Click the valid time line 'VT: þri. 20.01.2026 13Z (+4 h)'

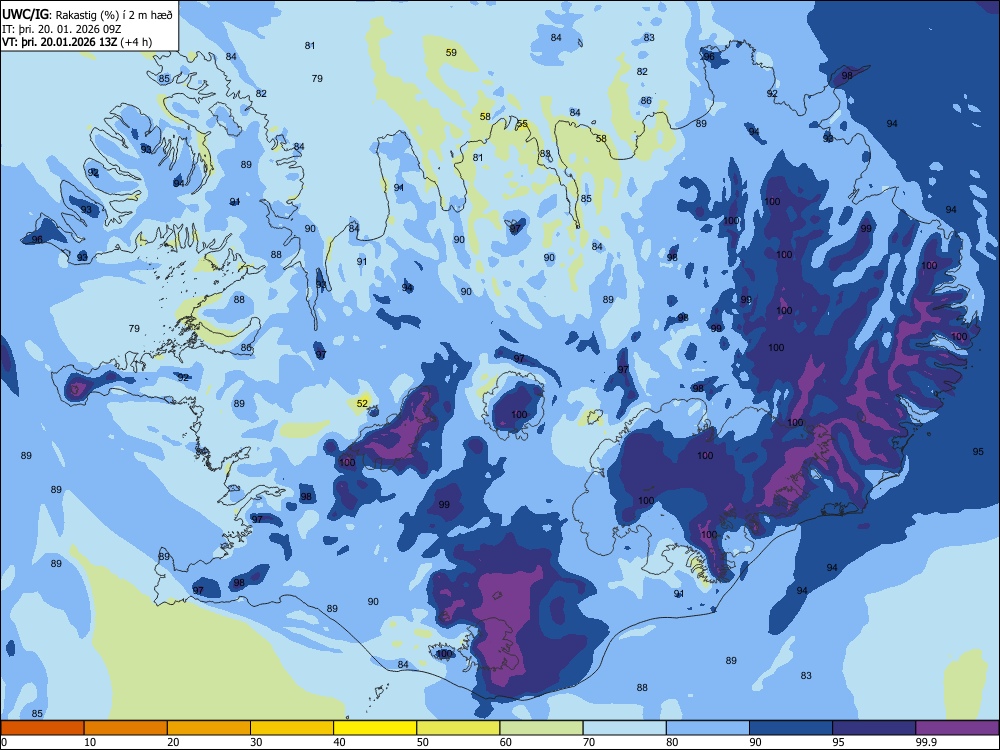(77, 42)
